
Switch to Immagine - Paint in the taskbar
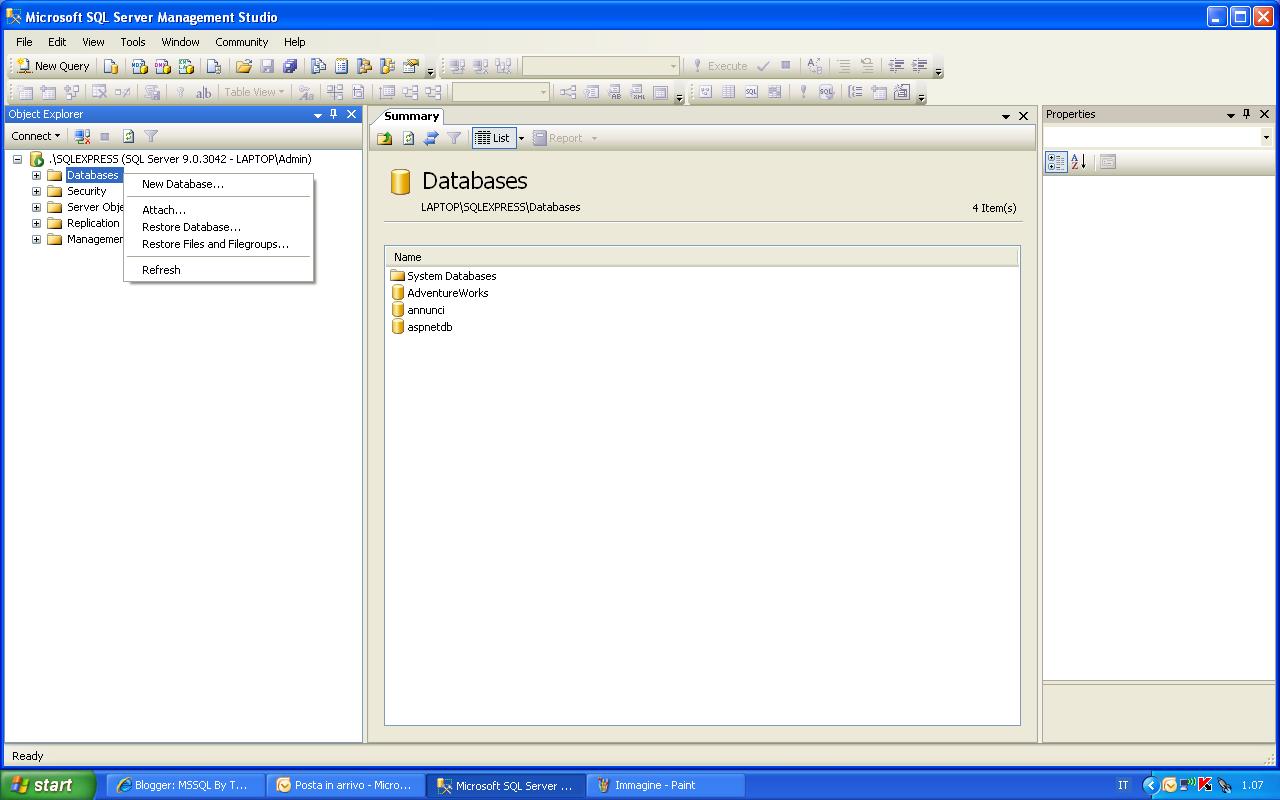click(665, 785)
